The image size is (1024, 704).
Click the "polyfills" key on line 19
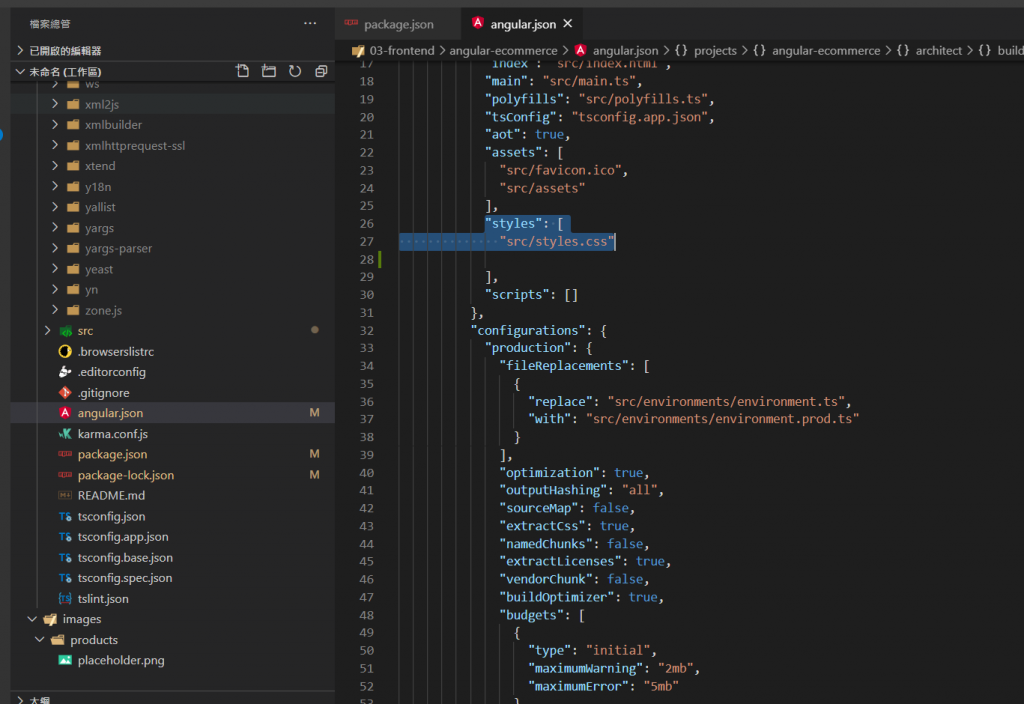point(524,99)
